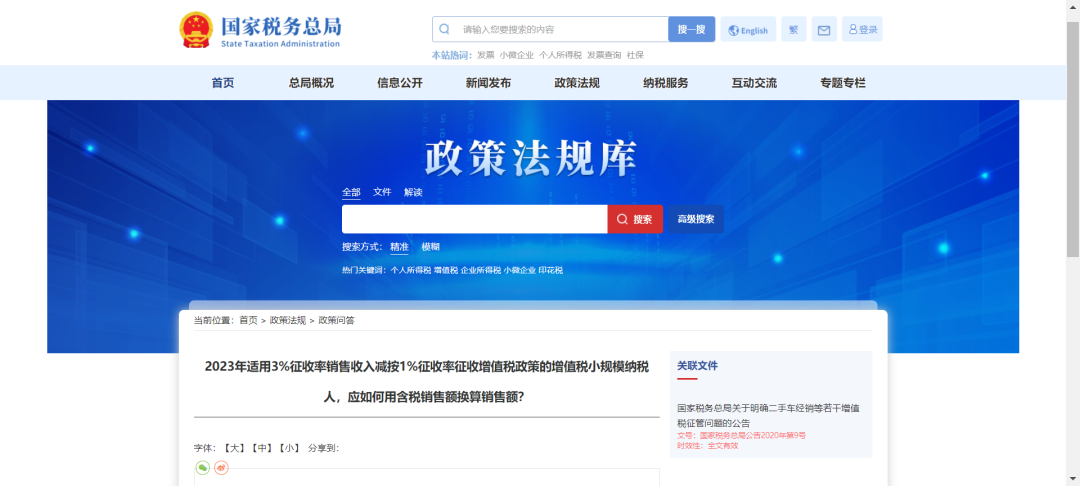The height and width of the screenshot is (486, 1080).
Task: Open the 信息公开 navigation menu
Action: (x=400, y=83)
